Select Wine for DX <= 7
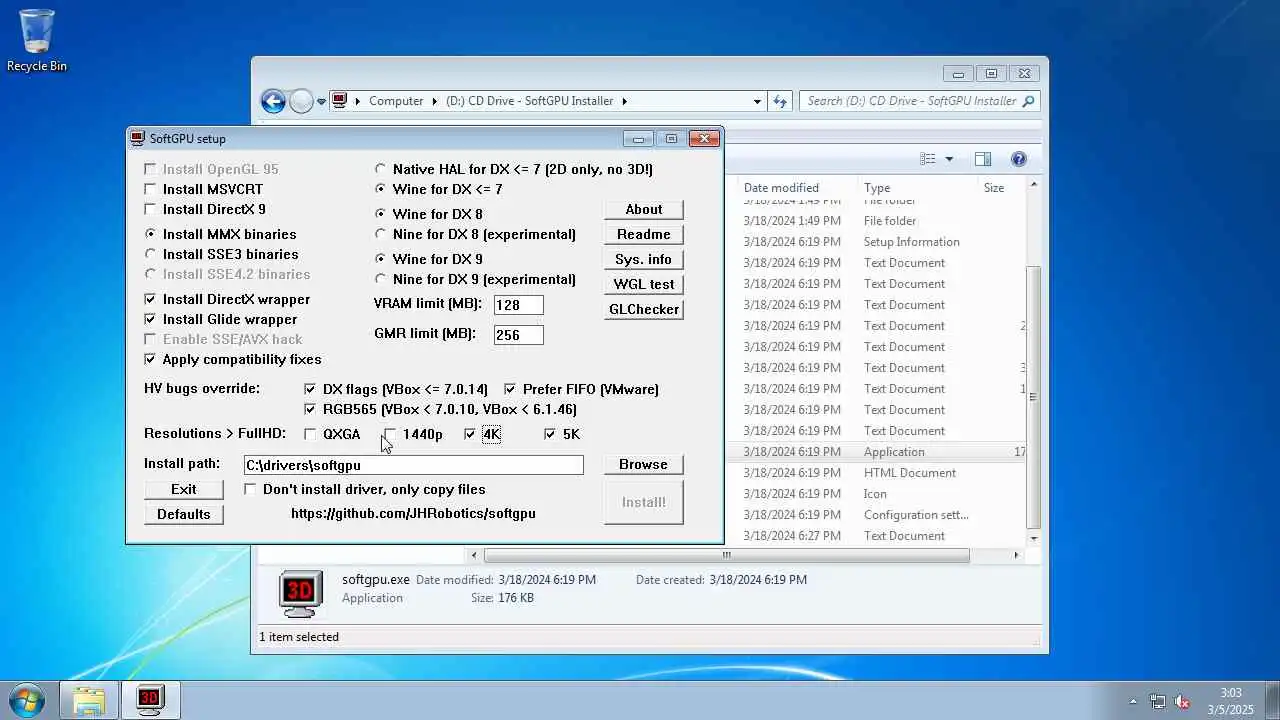Image resolution: width=1280 pixels, height=720 pixels. coord(380,189)
